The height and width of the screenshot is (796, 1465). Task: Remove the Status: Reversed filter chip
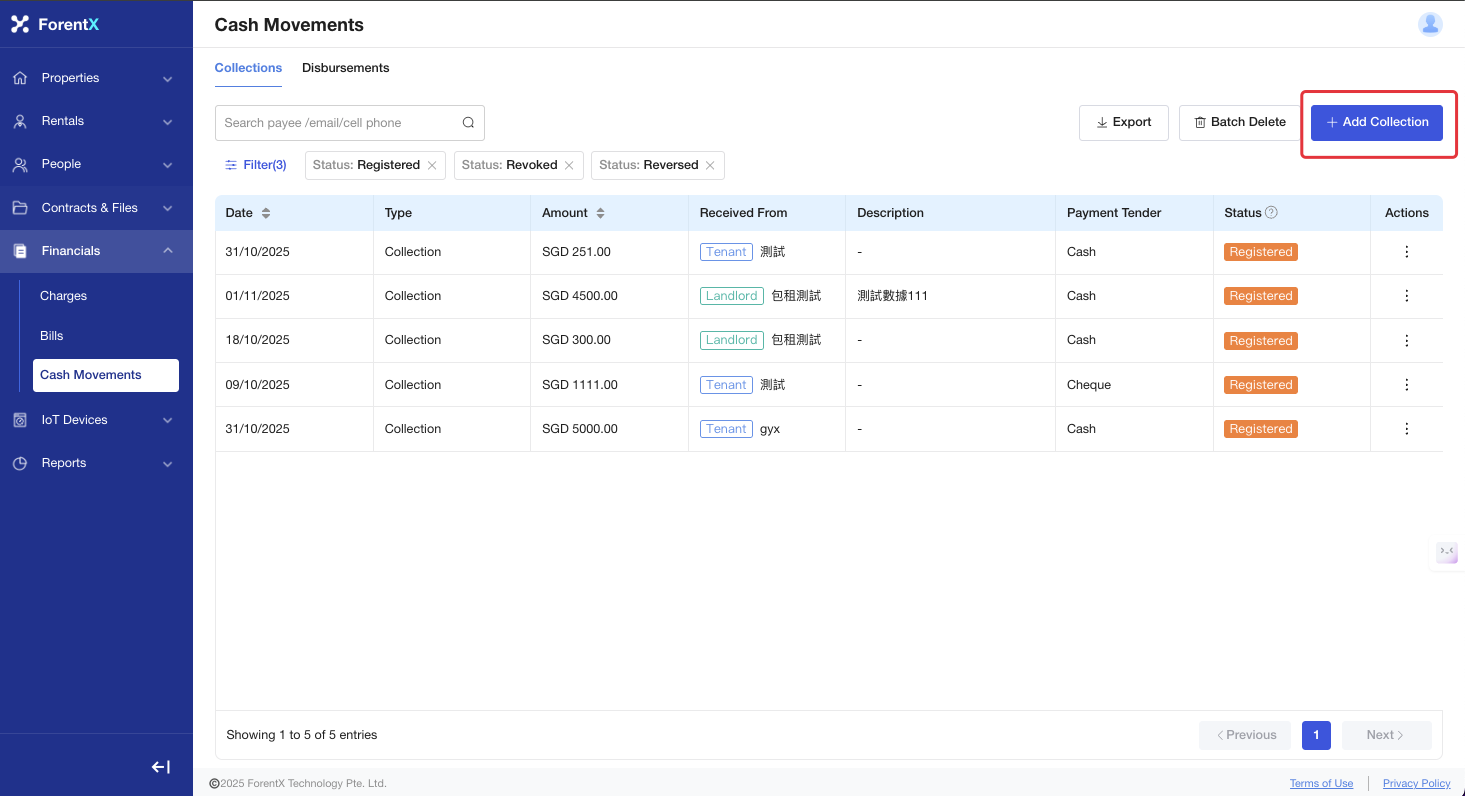pyautogui.click(x=710, y=166)
